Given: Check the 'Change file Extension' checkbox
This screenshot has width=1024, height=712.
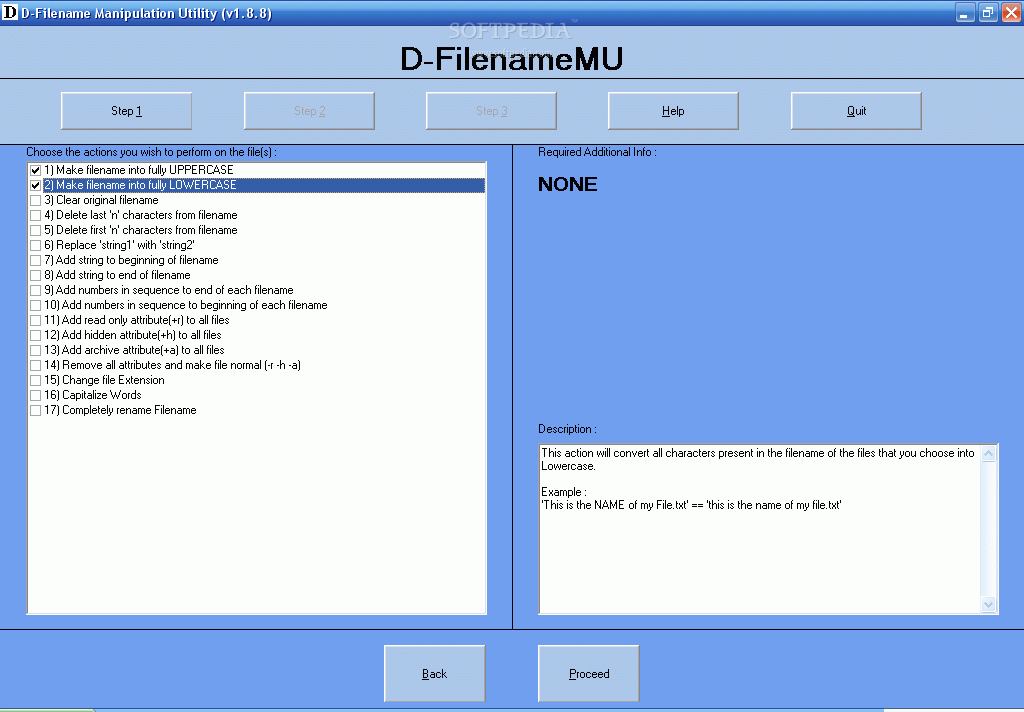Looking at the screenshot, I should pyautogui.click(x=35, y=381).
